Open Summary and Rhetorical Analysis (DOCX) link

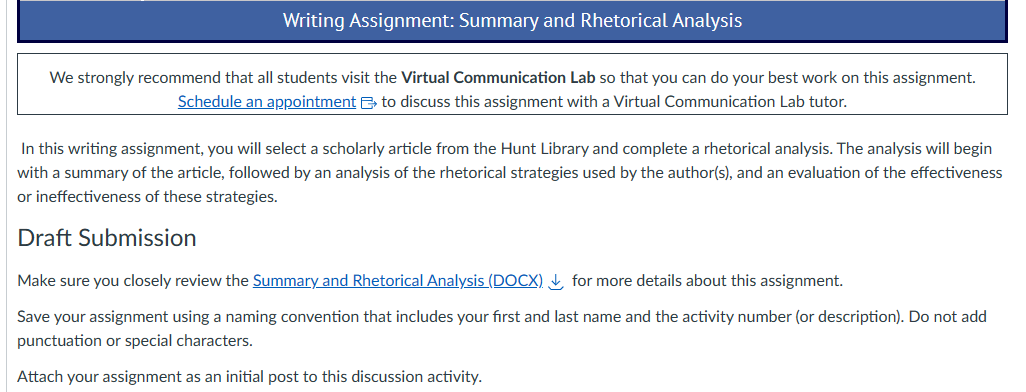pos(398,281)
